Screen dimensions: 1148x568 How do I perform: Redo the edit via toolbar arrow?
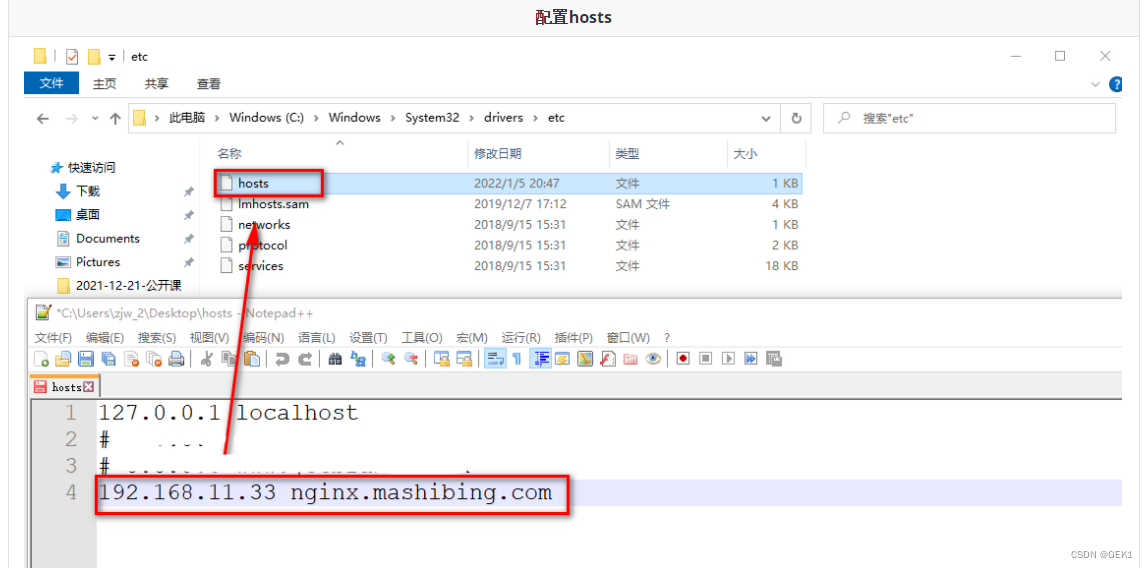[x=305, y=359]
